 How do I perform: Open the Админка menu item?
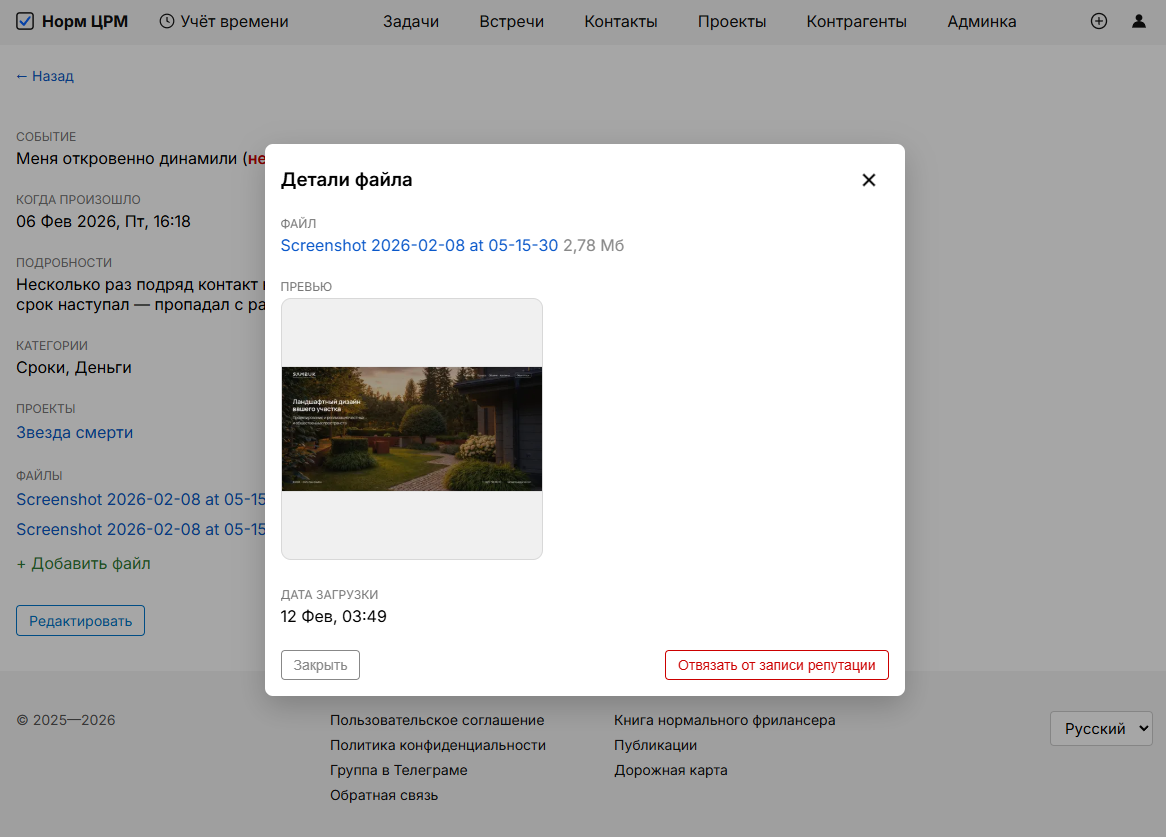click(x=982, y=21)
